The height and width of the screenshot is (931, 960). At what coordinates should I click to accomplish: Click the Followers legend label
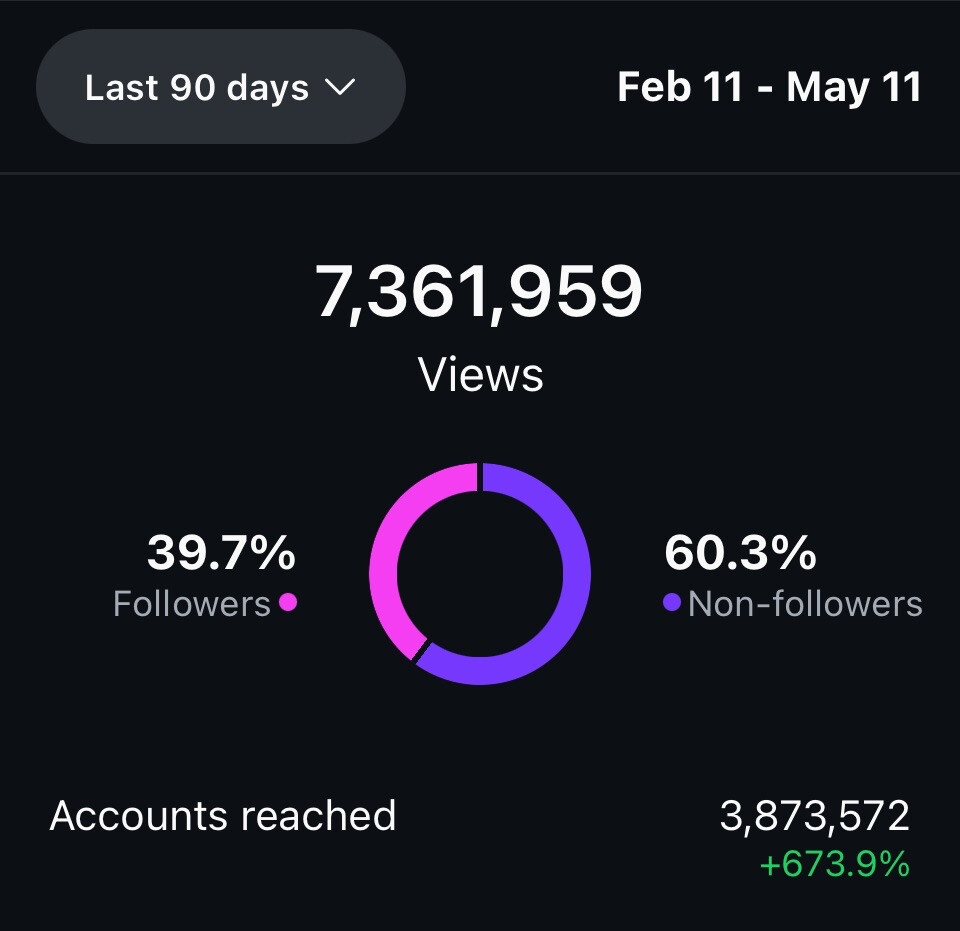tap(192, 604)
